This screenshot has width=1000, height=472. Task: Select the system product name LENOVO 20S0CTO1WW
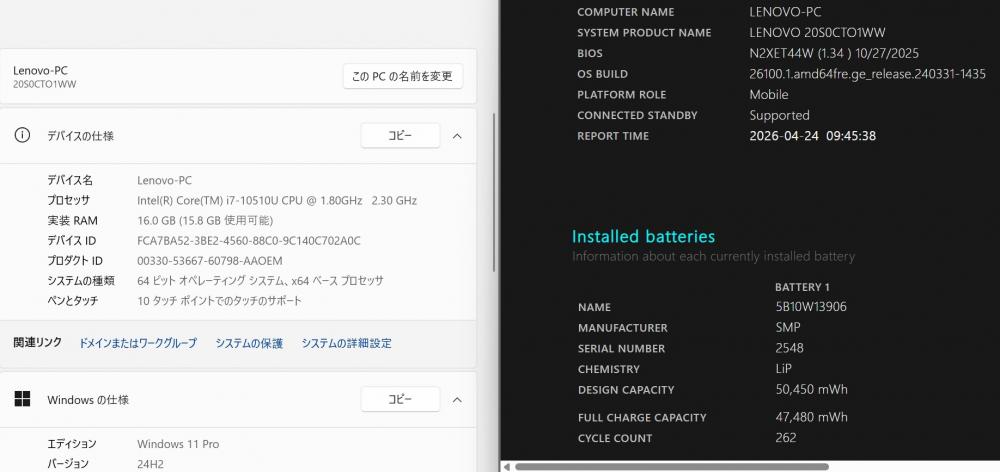817,33
